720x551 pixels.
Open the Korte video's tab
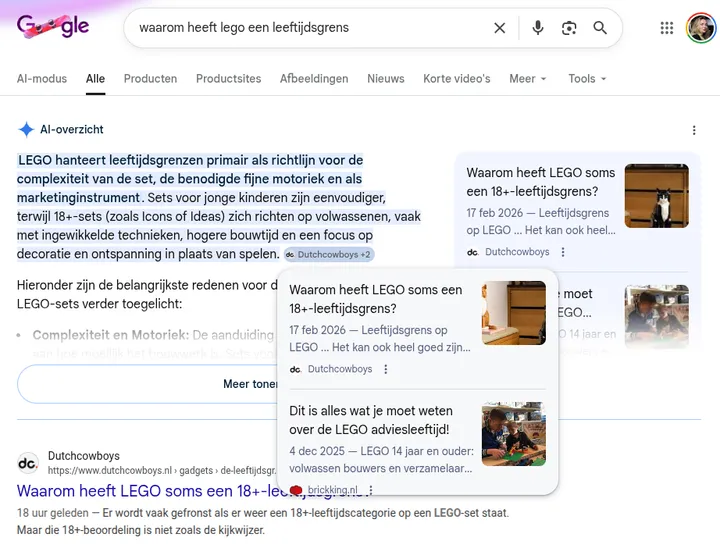457,79
